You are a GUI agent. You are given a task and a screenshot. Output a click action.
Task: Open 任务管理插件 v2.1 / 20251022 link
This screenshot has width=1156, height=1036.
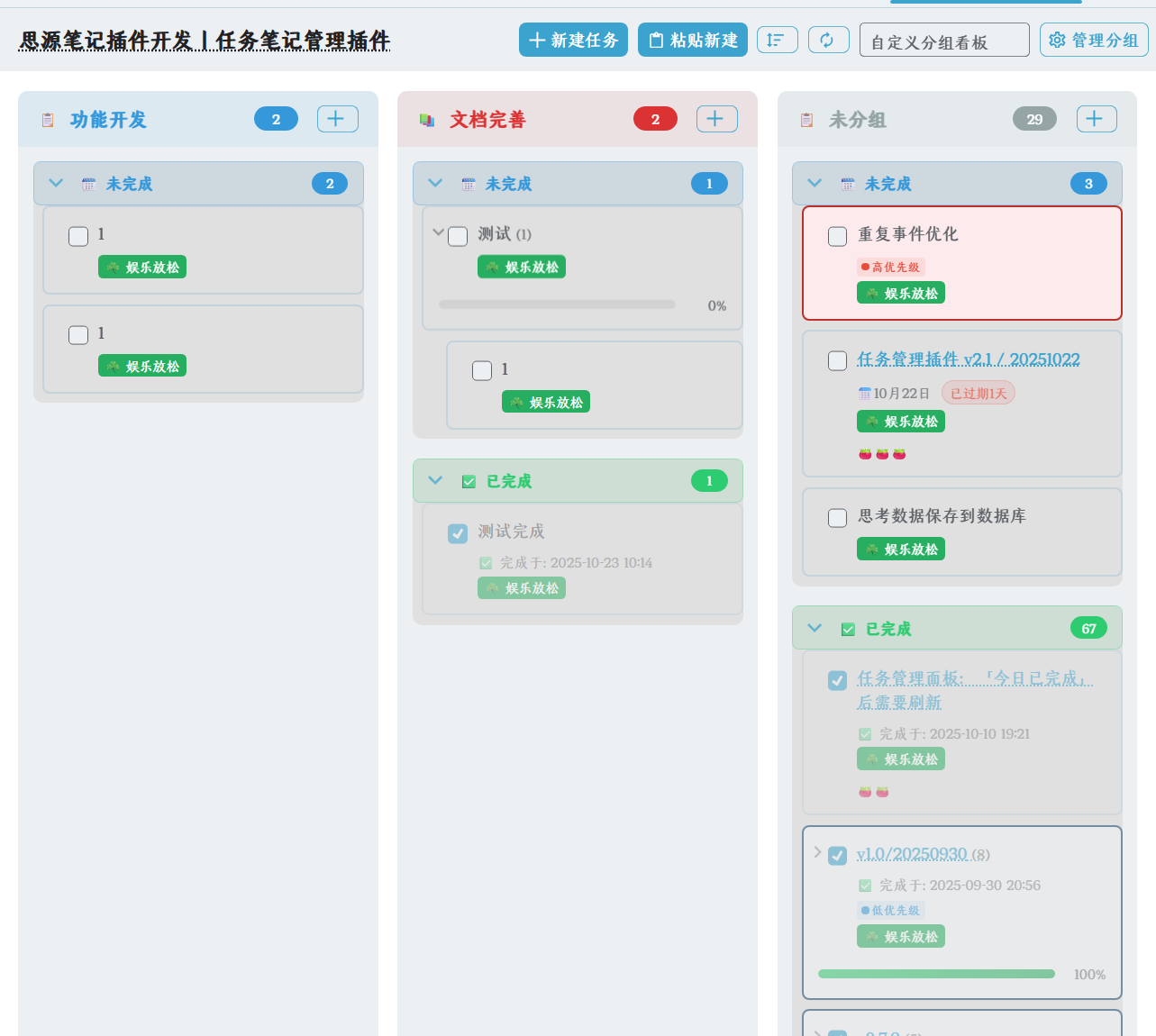tap(968, 359)
